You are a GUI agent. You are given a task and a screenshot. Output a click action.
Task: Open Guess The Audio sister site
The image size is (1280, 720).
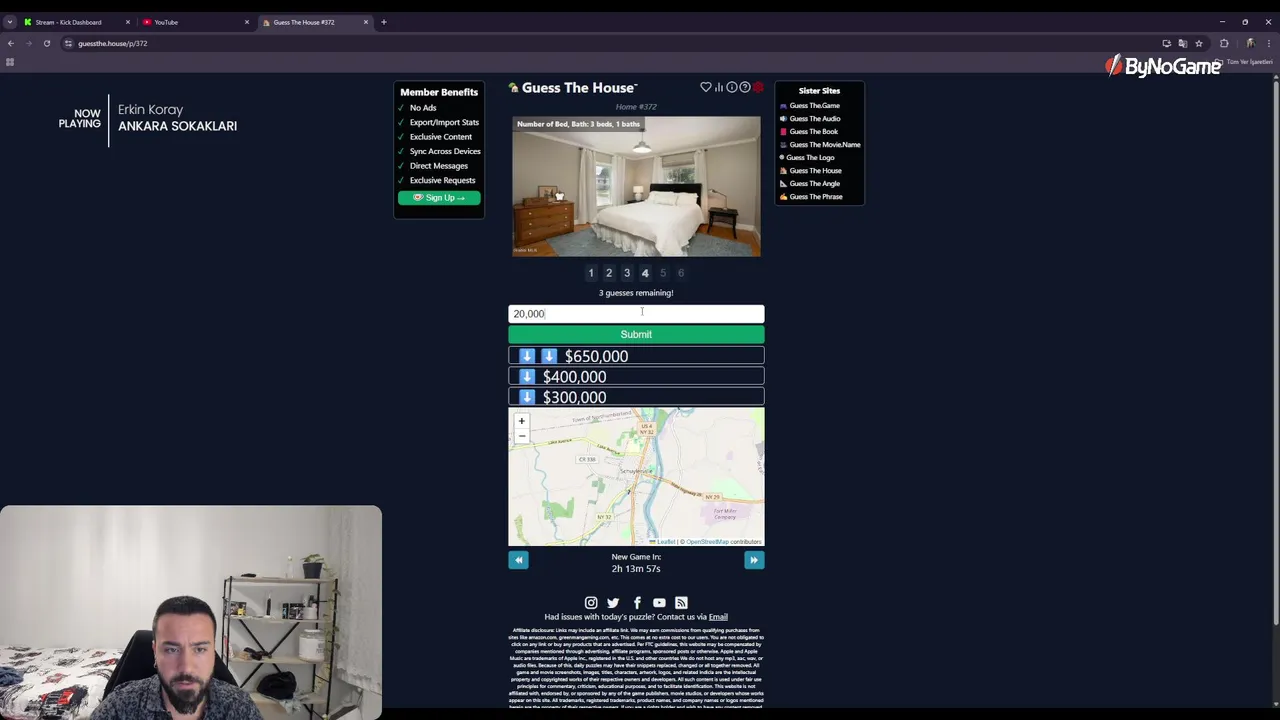[814, 119]
